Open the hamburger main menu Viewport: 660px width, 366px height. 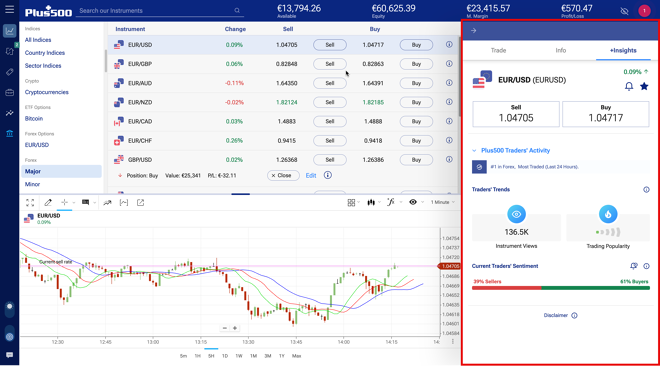pyautogui.click(x=9, y=9)
